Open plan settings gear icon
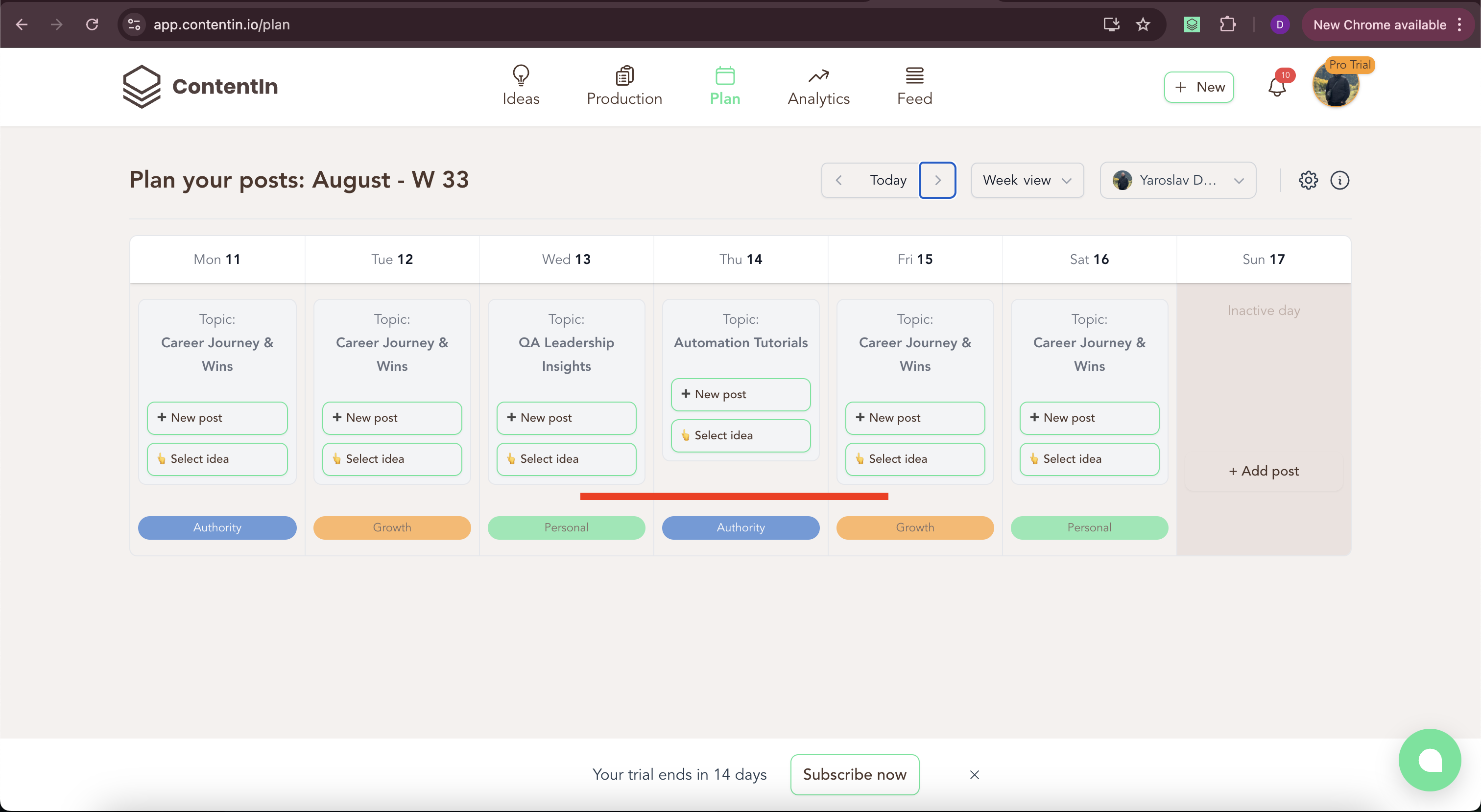The width and height of the screenshot is (1481, 812). (x=1308, y=180)
